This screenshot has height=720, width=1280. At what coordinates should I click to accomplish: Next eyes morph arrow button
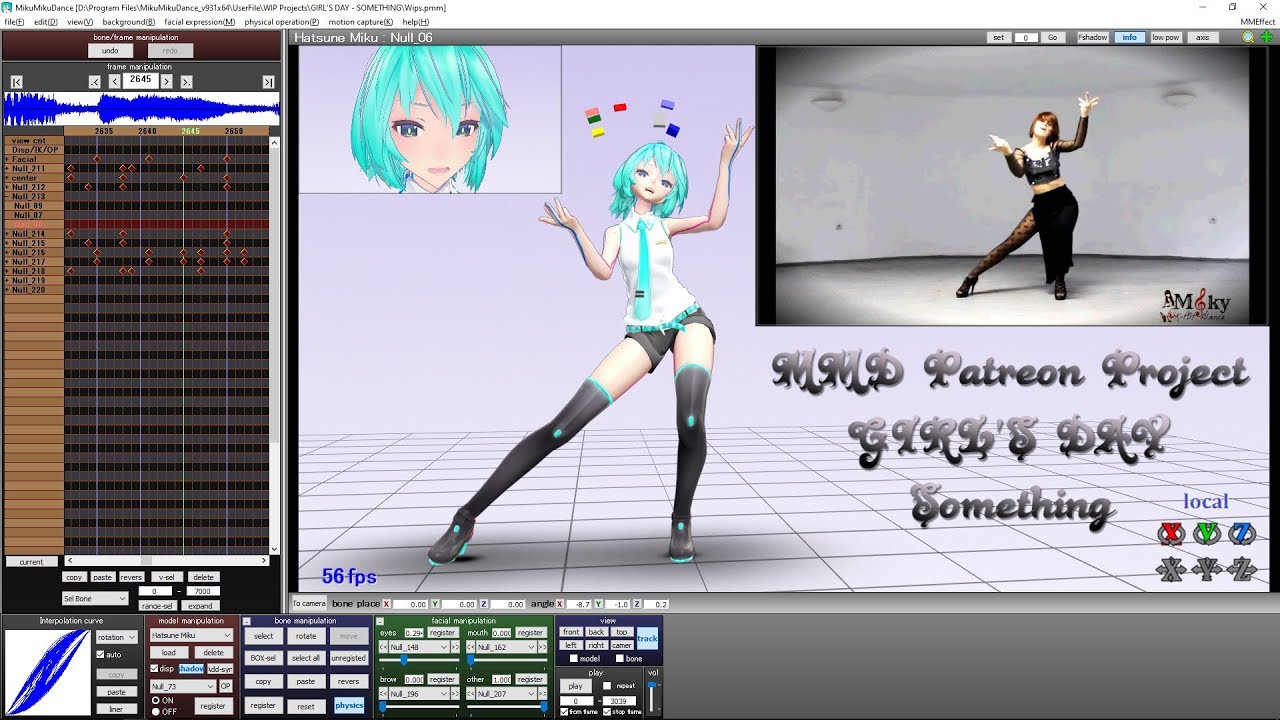[x=456, y=647]
